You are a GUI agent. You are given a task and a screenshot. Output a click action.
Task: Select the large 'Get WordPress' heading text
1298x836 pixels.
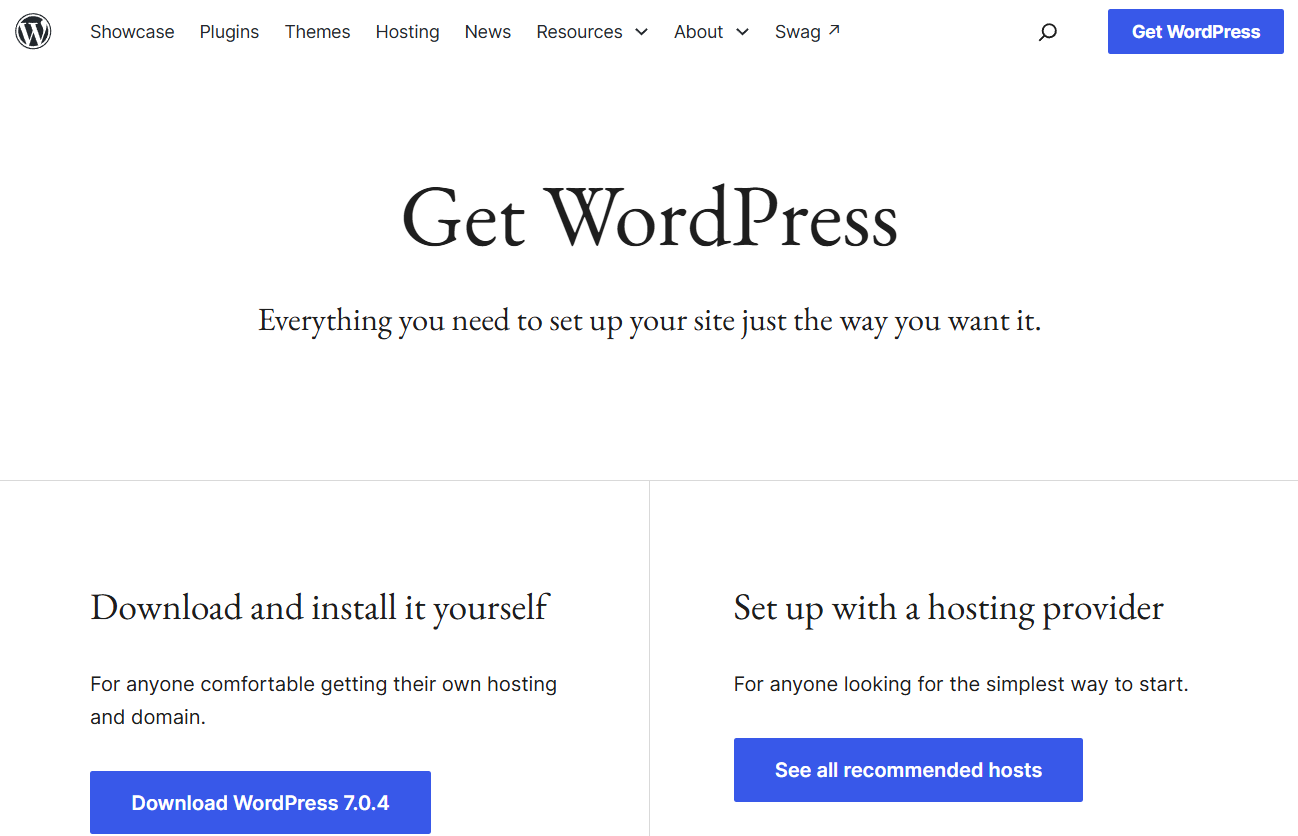tap(650, 218)
